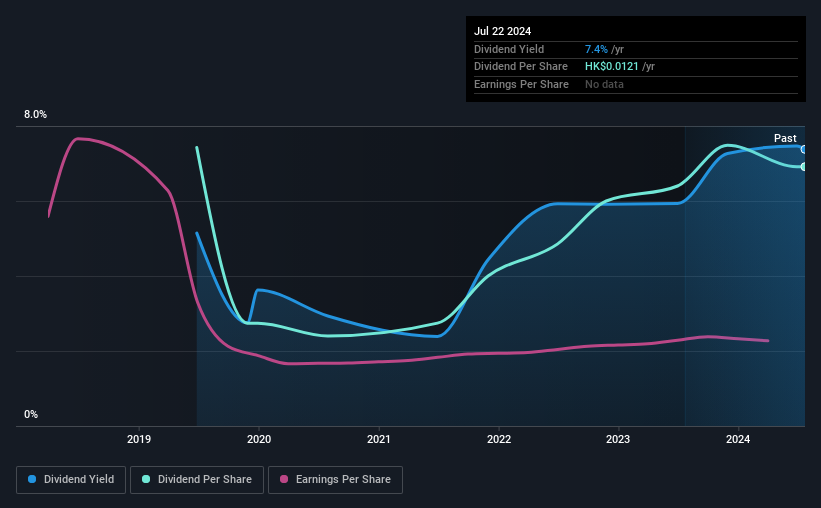
Task: Click the Jul 22 2024 tooltip date
Action: pyautogui.click(x=502, y=31)
